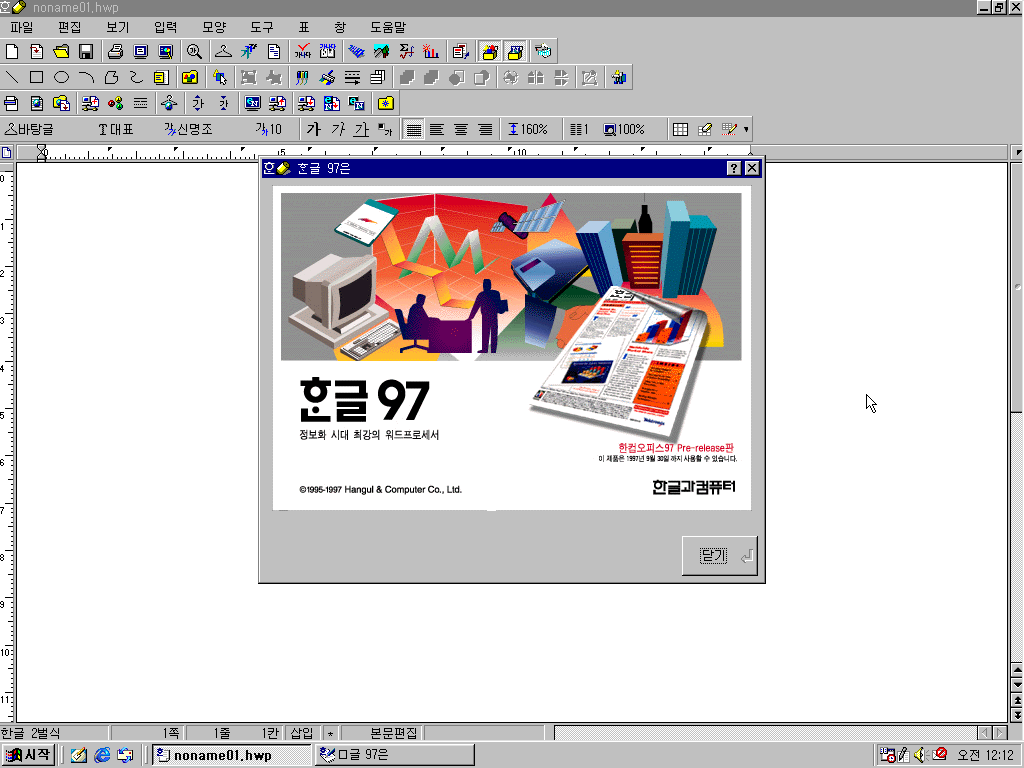This screenshot has height=768, width=1024.
Task: Click the ? help button in dialog title
Action: (733, 168)
